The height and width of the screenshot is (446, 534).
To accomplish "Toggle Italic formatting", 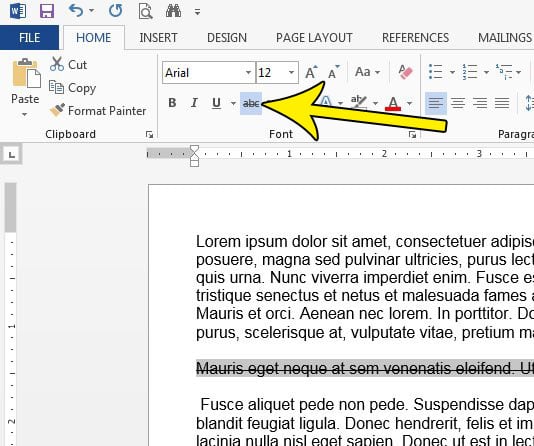I will click(194, 103).
